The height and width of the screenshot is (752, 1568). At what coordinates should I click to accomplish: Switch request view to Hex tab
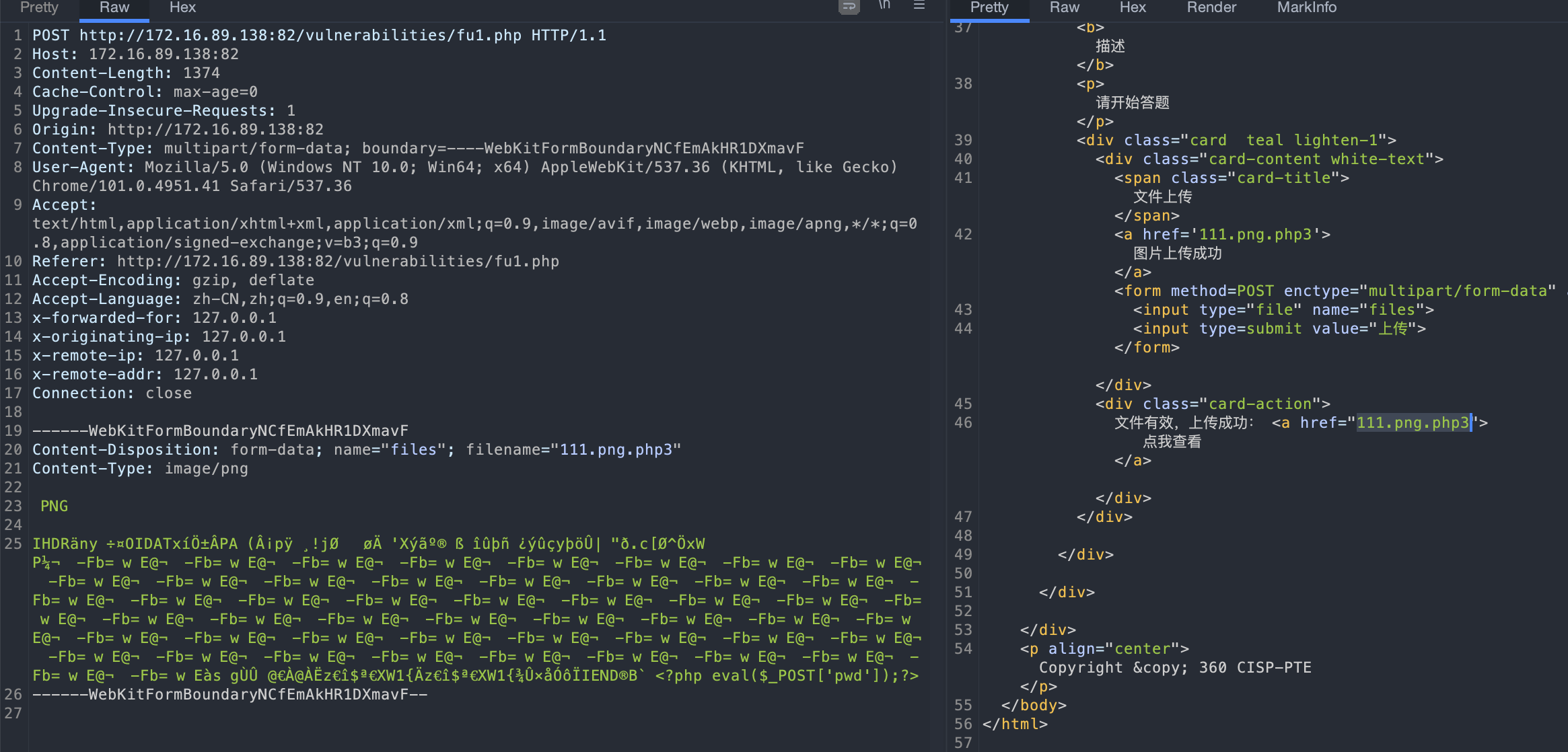182,7
